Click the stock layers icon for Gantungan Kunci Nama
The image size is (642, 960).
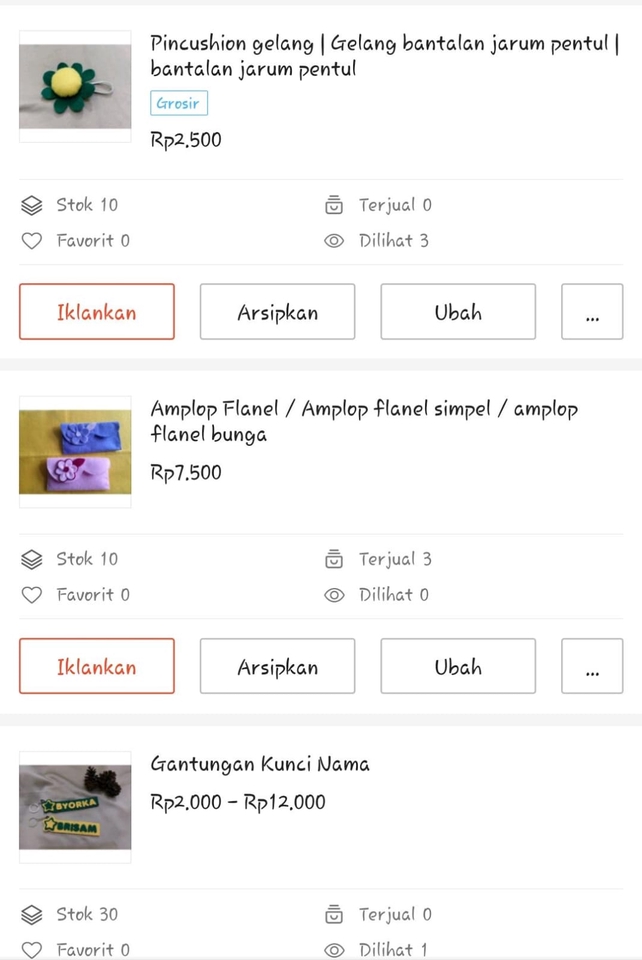click(33, 913)
